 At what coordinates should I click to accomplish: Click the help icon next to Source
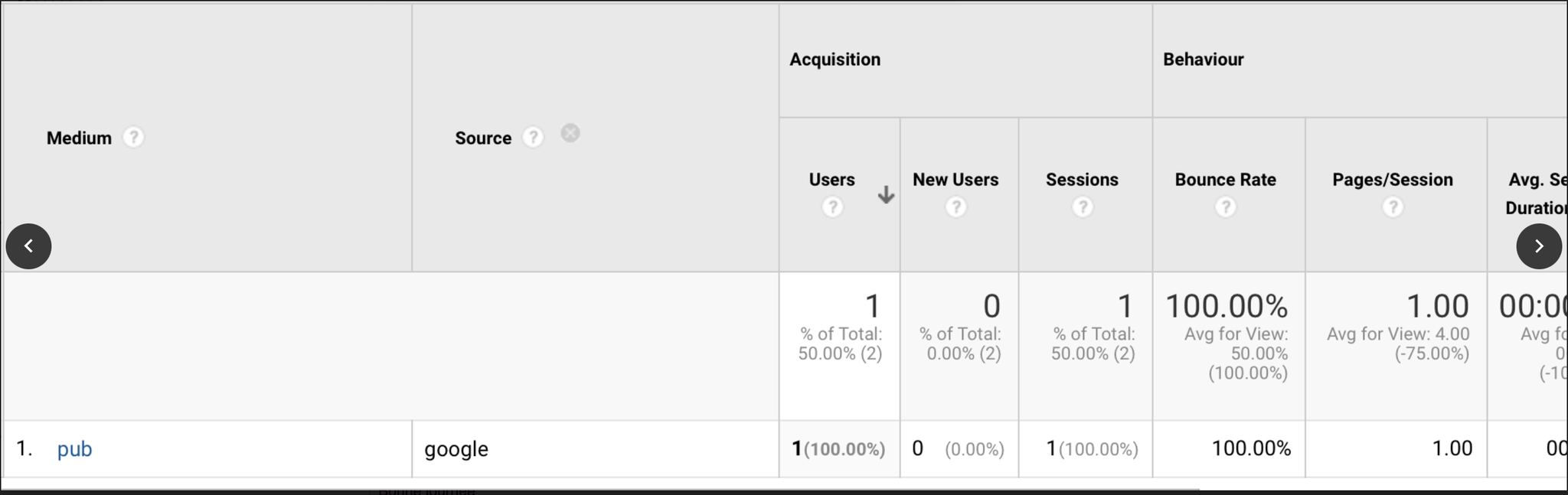click(533, 138)
